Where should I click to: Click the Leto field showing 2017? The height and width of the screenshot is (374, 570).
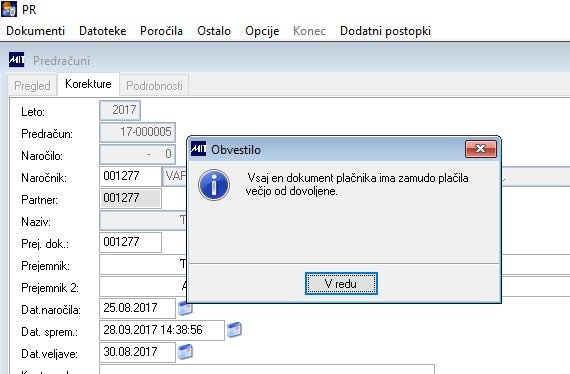coord(120,110)
